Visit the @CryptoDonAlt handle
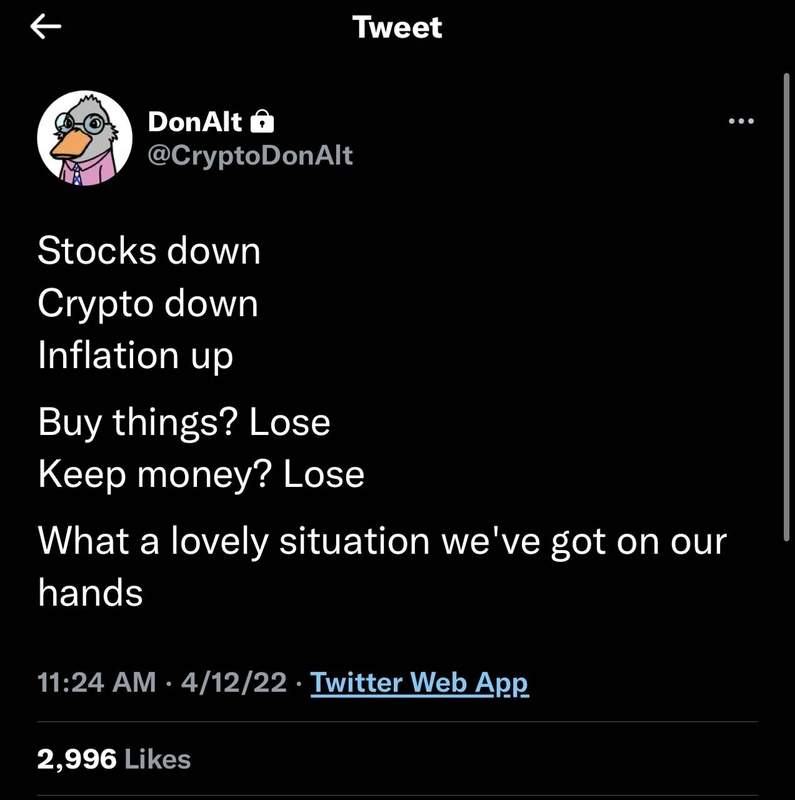The width and height of the screenshot is (795, 800). coord(250,155)
